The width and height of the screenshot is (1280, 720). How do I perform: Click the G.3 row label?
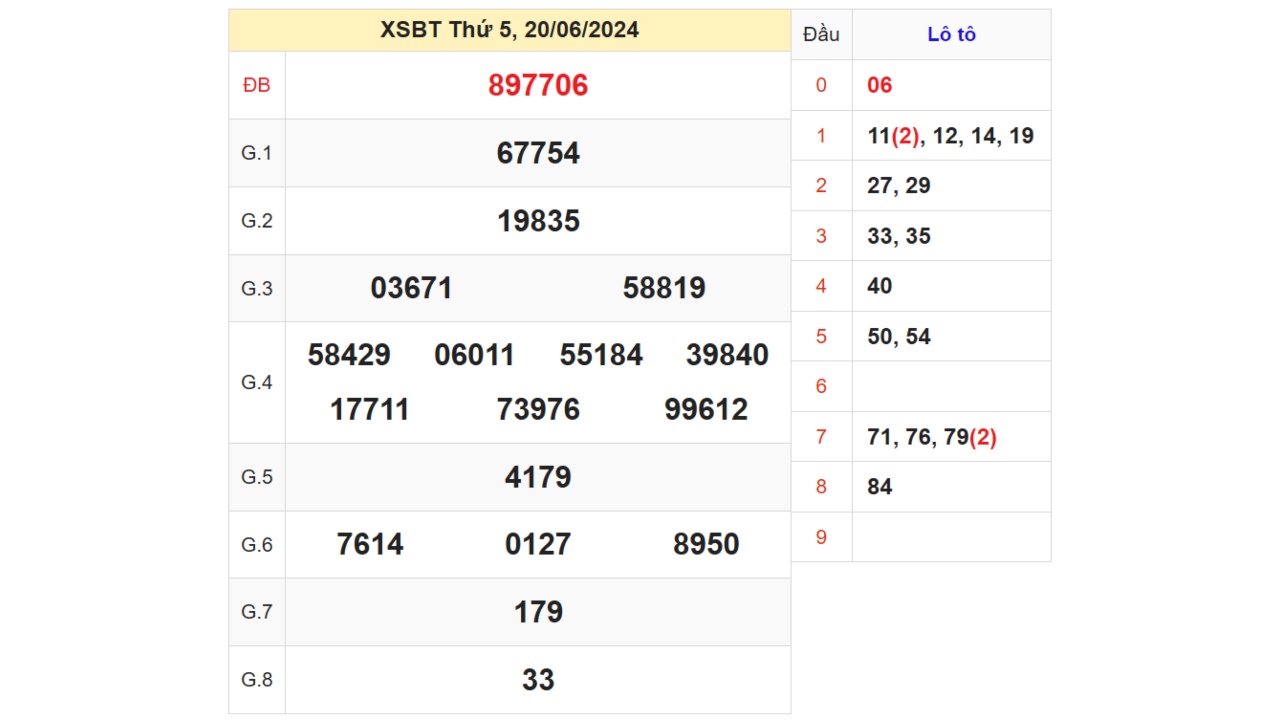[x=257, y=288]
